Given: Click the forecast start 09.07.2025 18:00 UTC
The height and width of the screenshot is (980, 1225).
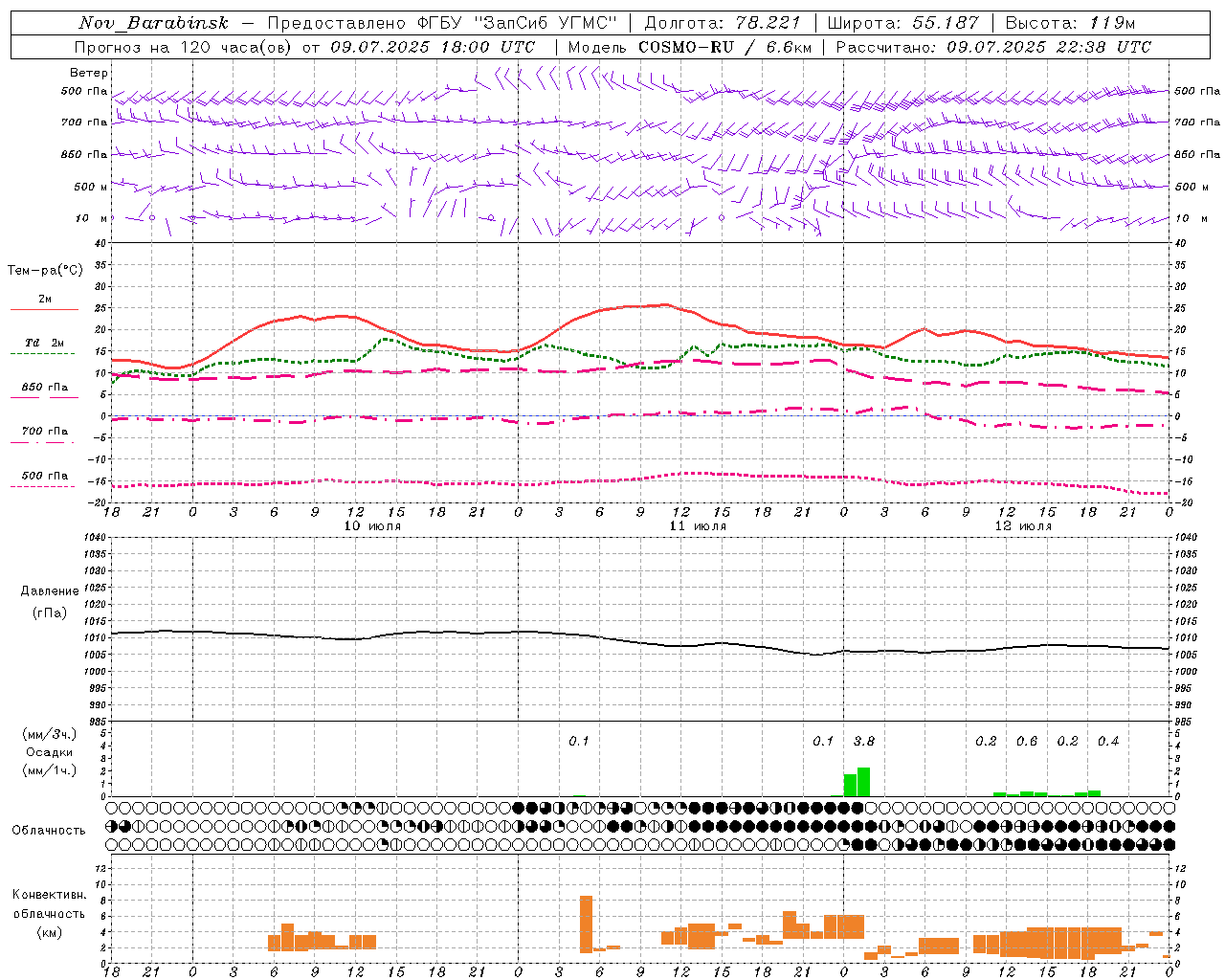Looking at the screenshot, I should click(432, 47).
